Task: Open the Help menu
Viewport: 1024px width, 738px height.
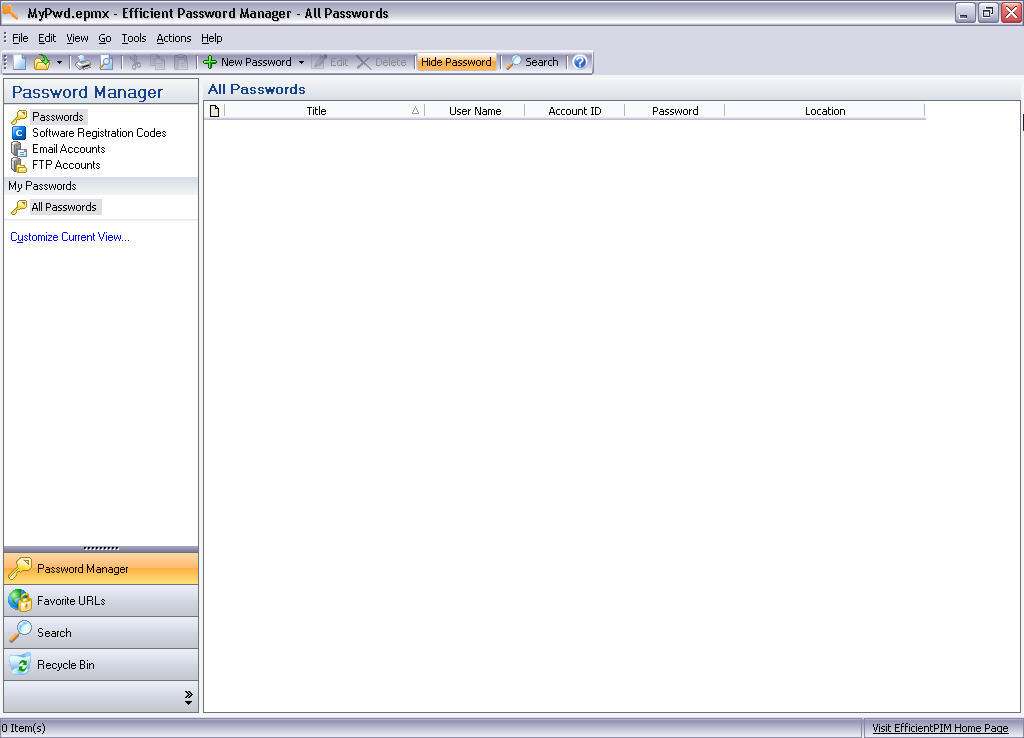Action: [212, 38]
